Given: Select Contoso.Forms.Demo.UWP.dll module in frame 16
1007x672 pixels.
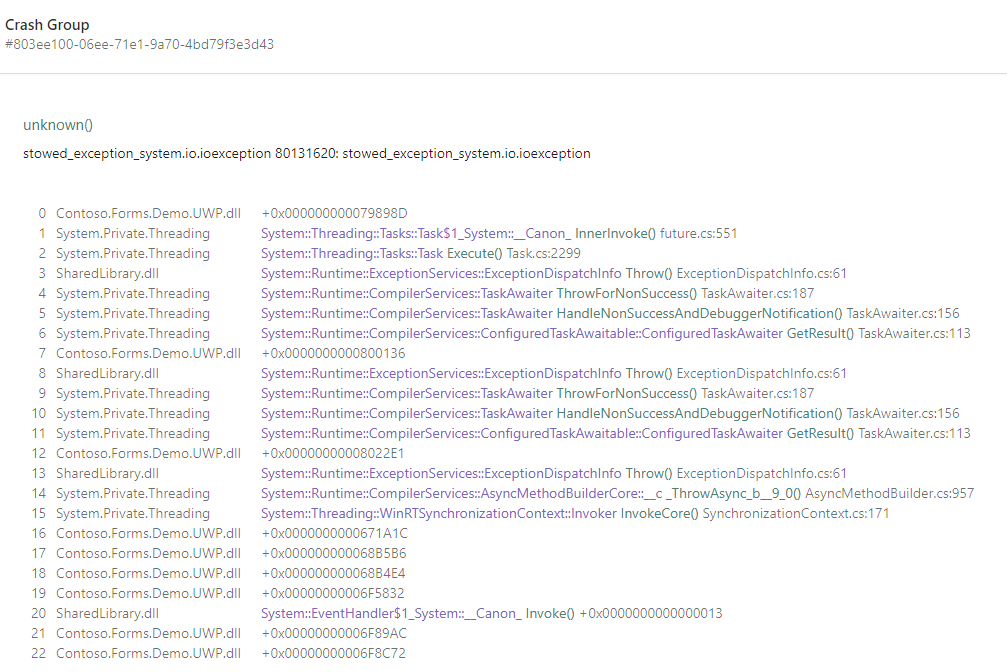Looking at the screenshot, I should pos(148,533).
